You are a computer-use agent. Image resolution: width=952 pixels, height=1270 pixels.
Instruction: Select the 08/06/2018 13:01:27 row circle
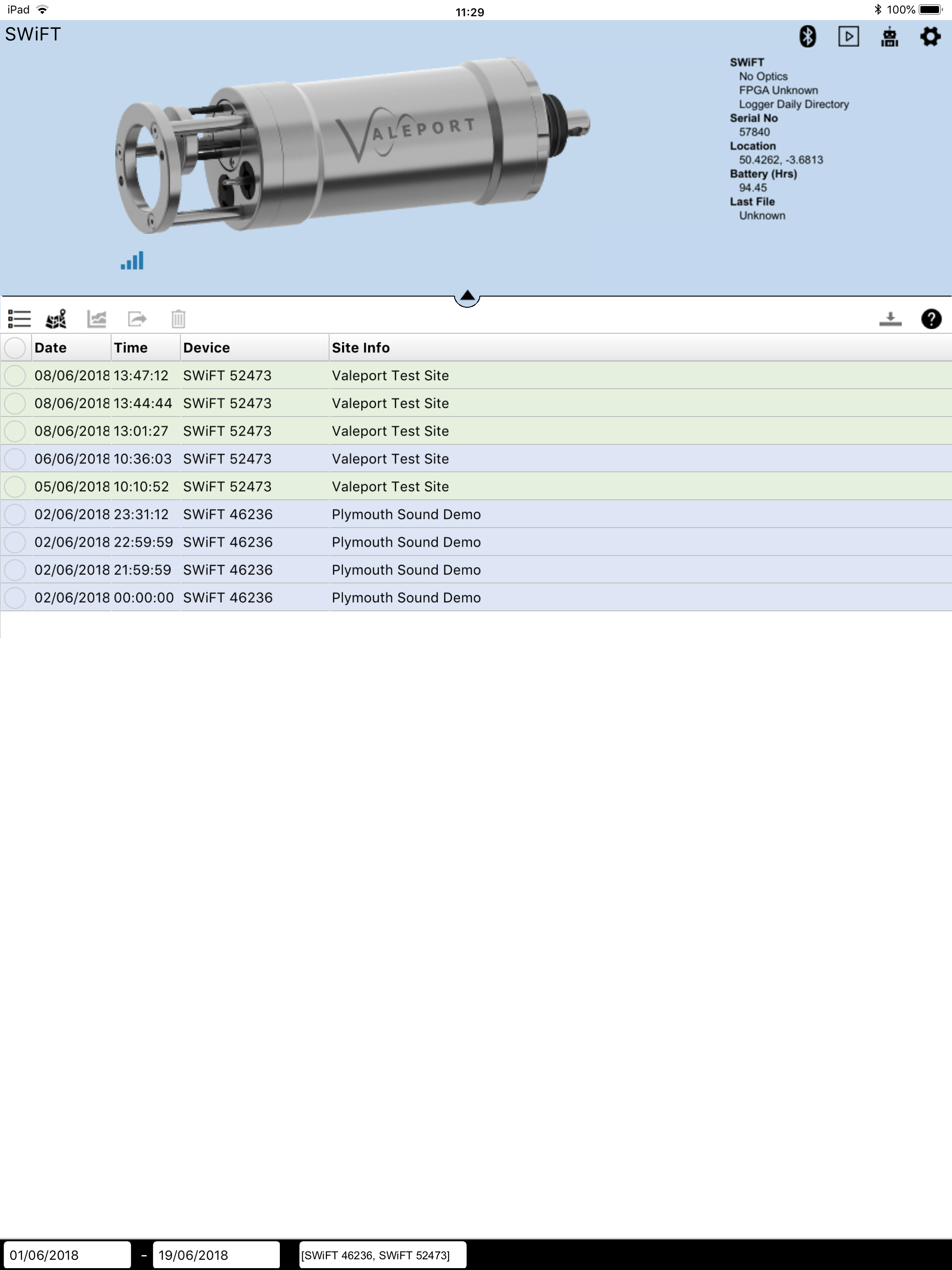click(15, 430)
